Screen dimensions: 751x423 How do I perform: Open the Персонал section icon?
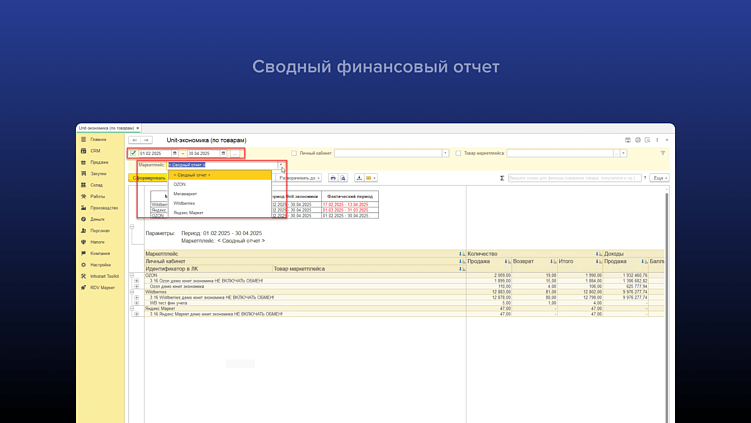pos(83,230)
